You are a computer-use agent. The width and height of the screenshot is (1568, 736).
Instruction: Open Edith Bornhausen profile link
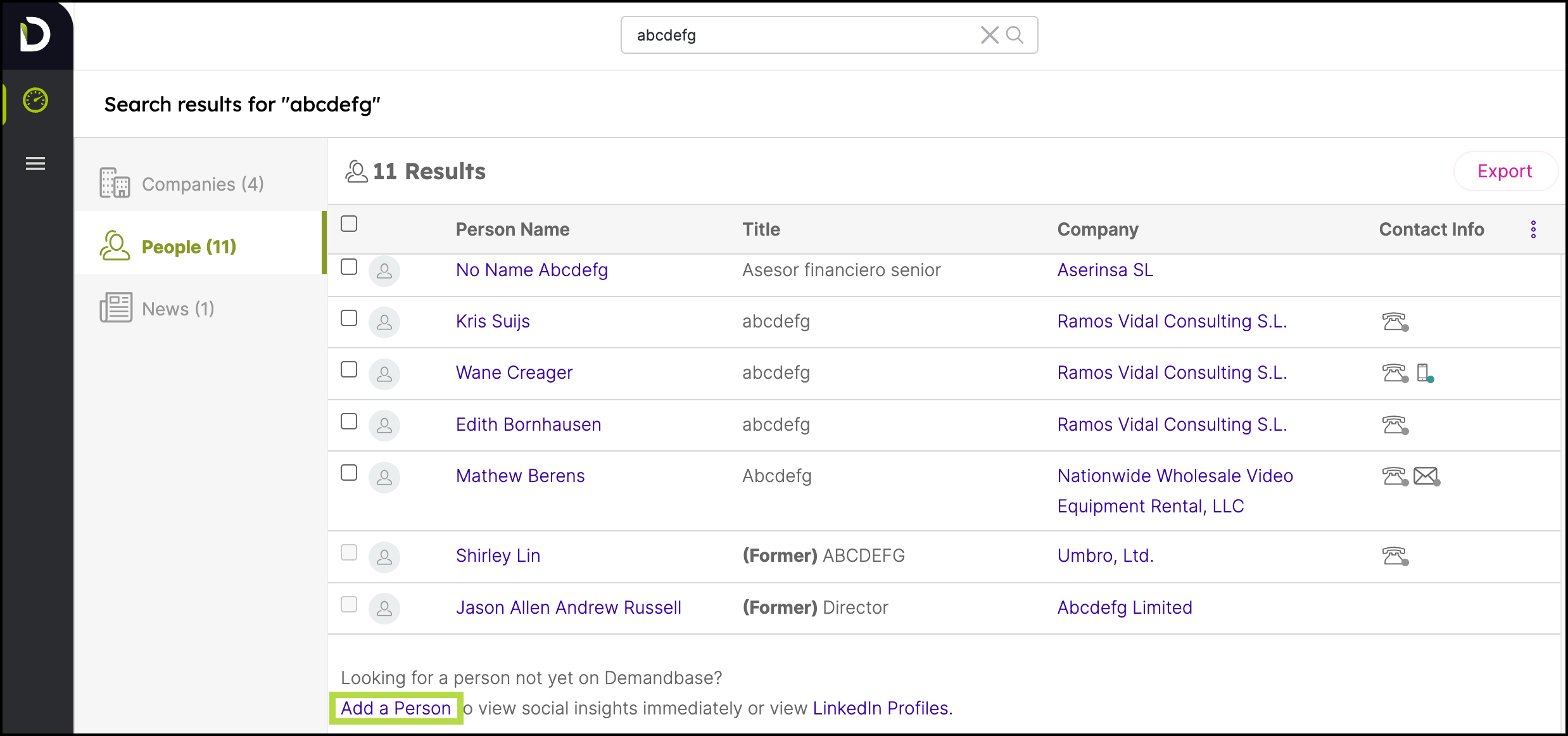(529, 424)
